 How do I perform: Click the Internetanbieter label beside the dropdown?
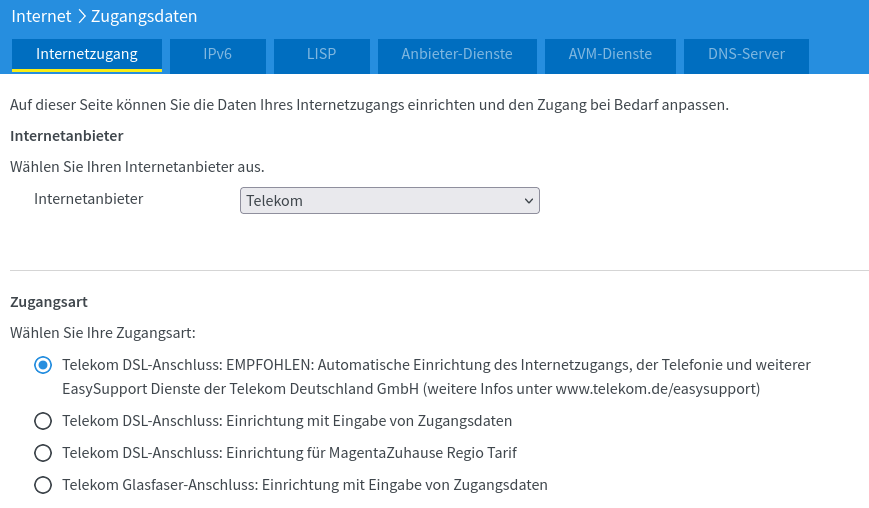(88, 199)
